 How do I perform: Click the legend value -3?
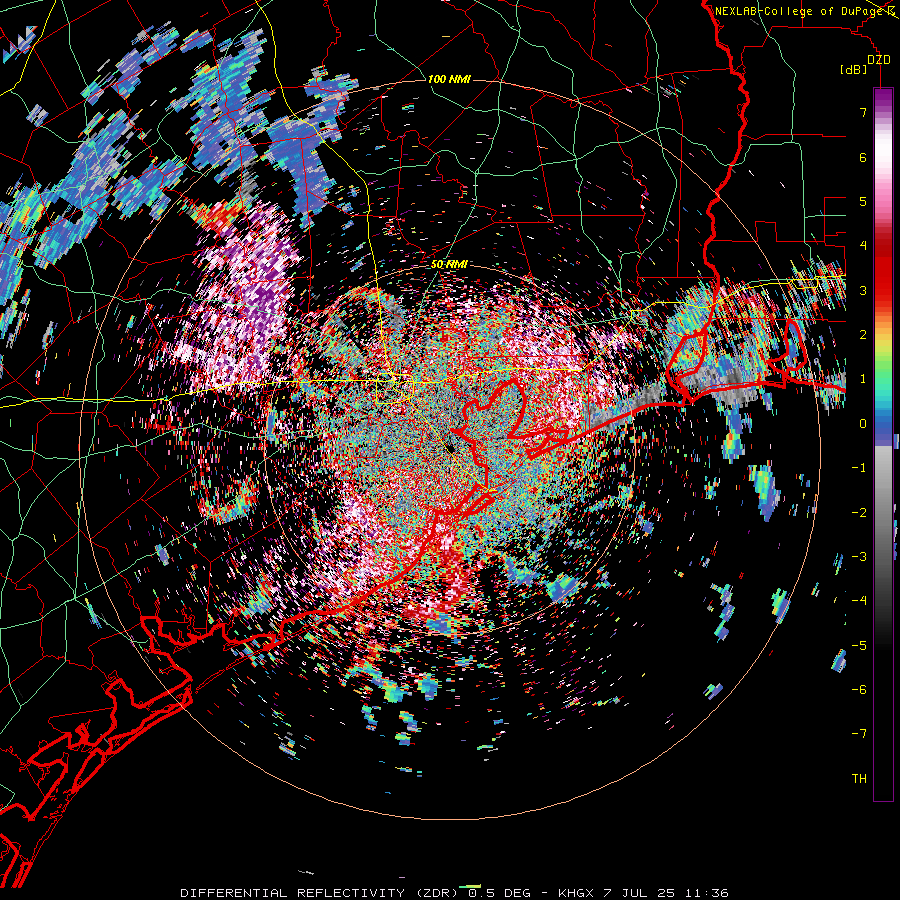click(859, 557)
